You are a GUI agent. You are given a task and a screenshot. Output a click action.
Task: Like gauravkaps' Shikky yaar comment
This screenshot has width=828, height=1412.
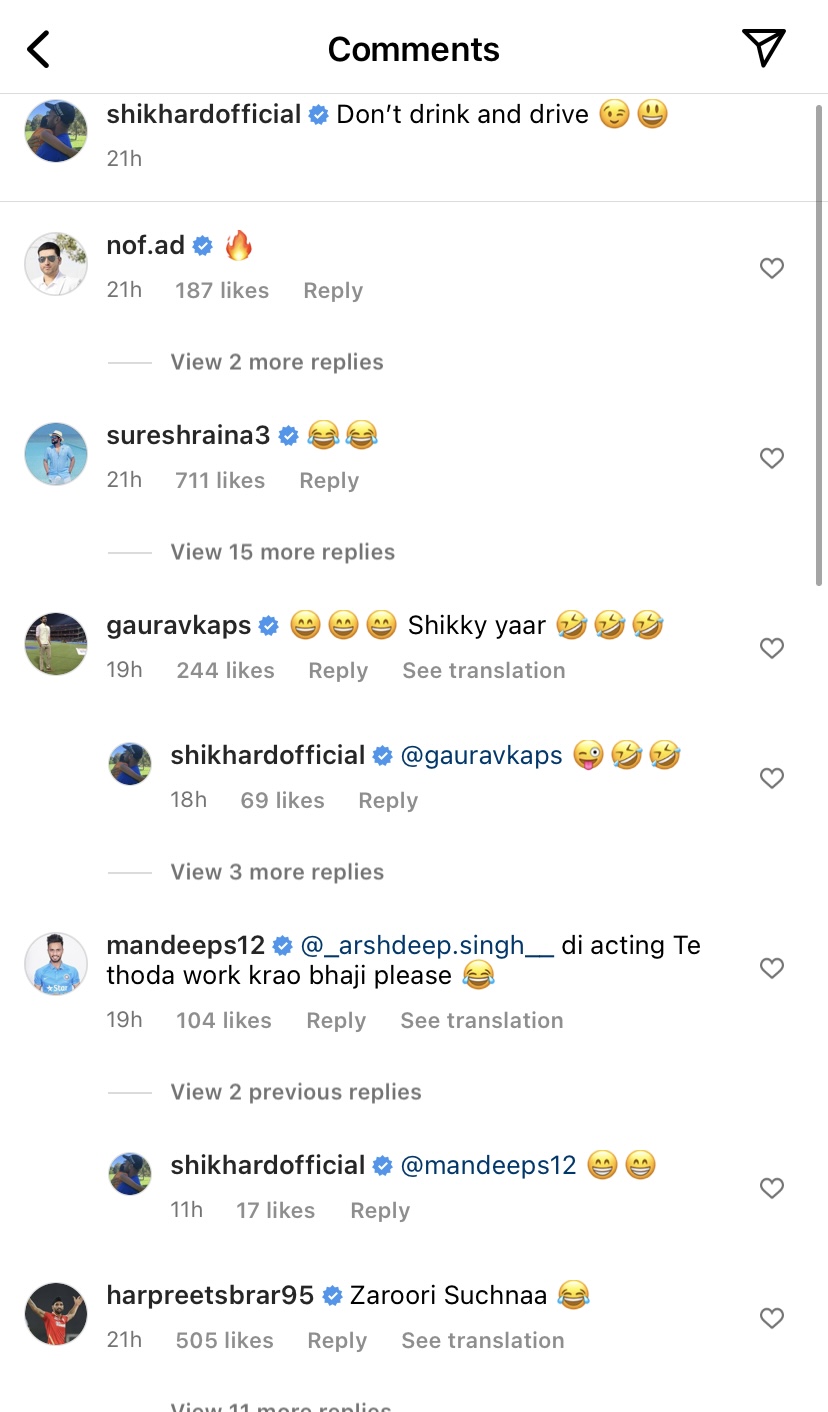point(771,648)
